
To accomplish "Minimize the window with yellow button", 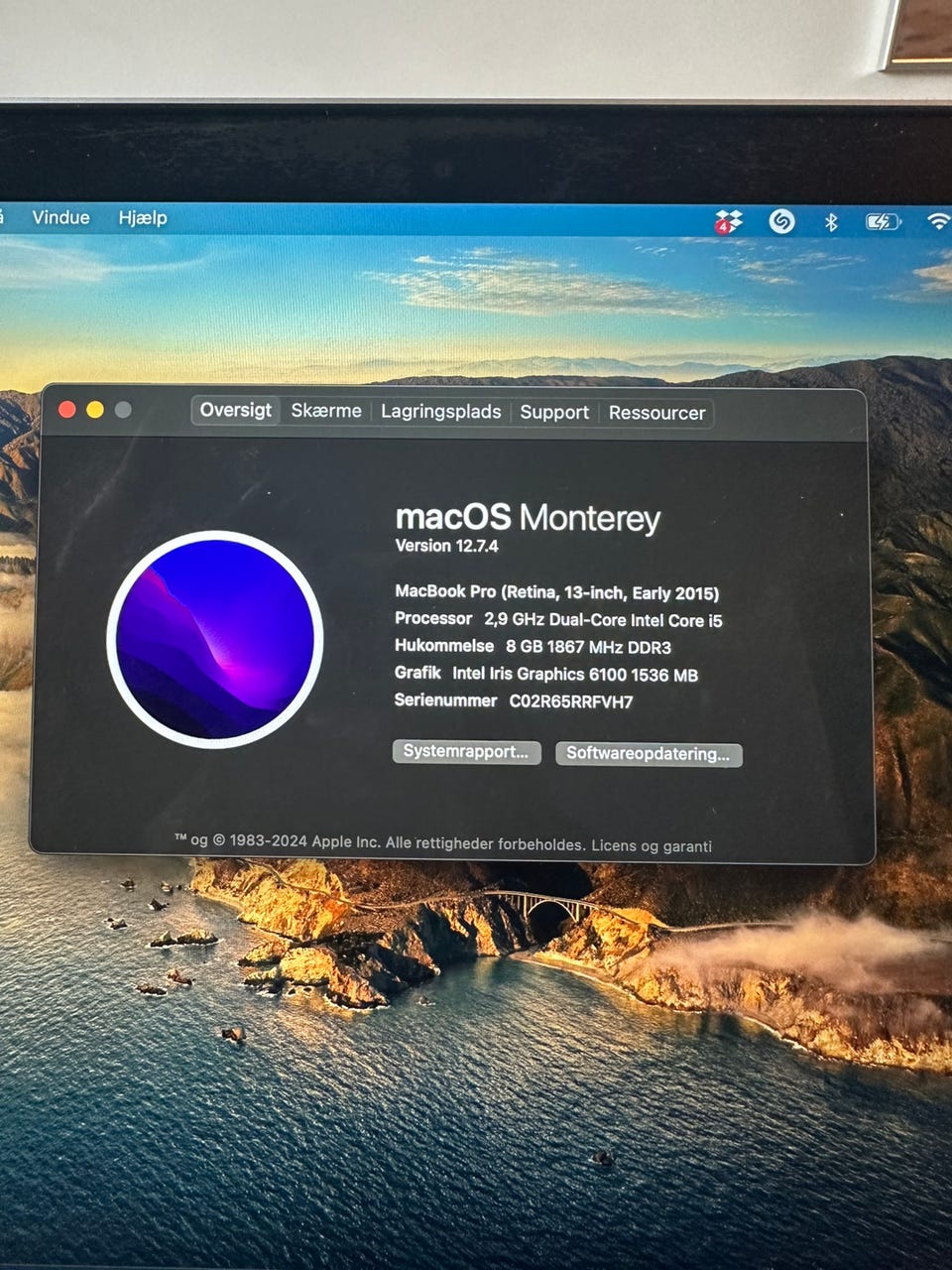I will [x=95, y=410].
